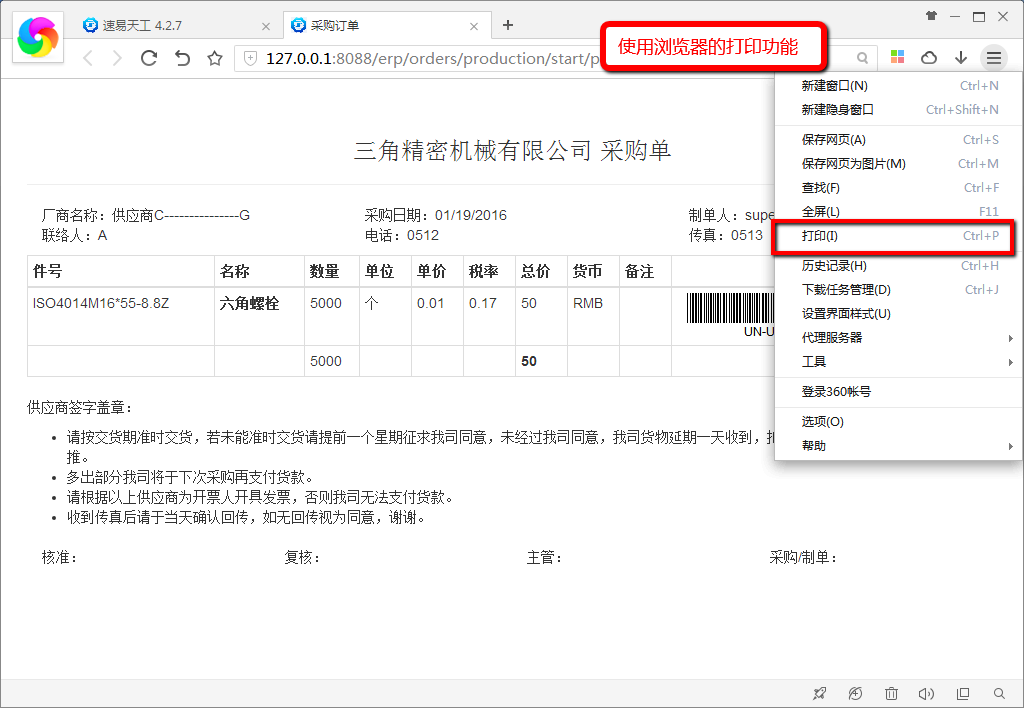Toggle sound with speaker icon

pyautogui.click(x=926, y=693)
